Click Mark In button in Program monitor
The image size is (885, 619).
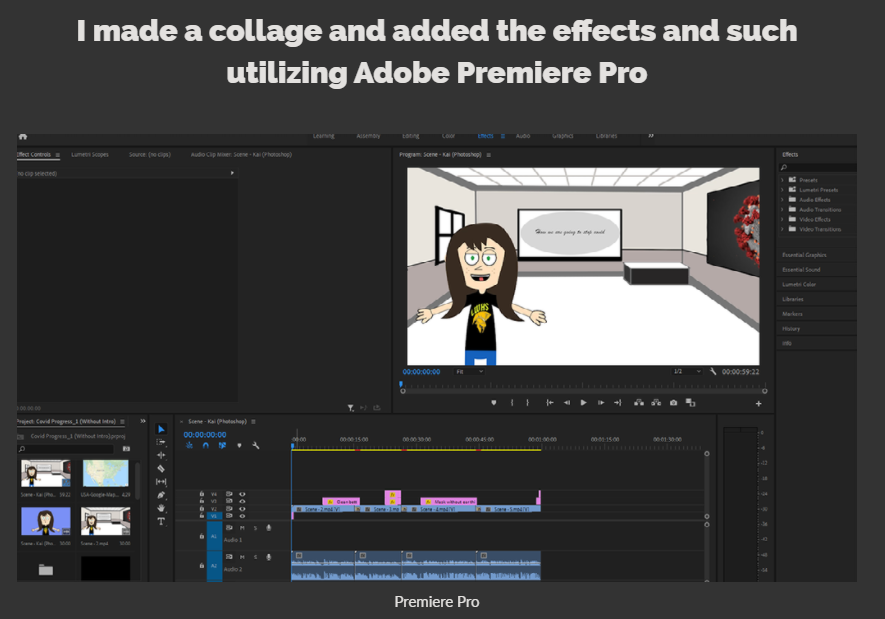tap(512, 403)
